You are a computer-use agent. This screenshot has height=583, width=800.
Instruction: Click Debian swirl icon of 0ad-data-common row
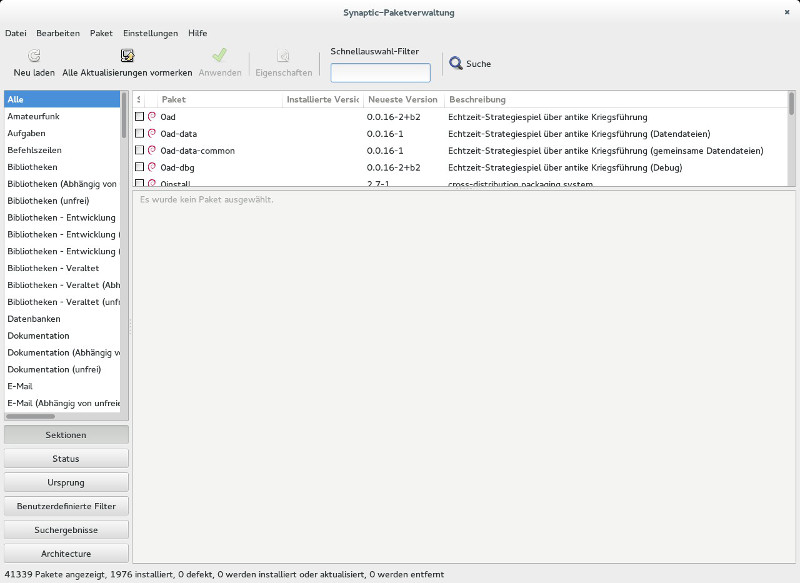[152, 150]
